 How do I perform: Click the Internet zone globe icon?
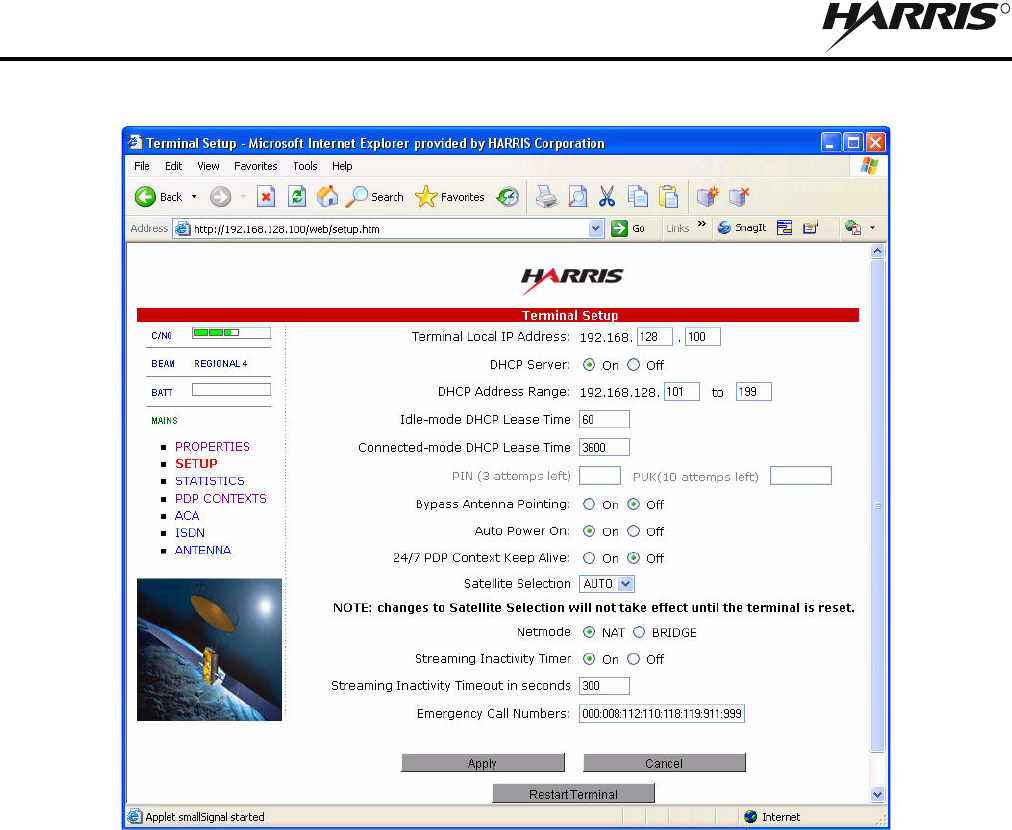click(x=750, y=817)
